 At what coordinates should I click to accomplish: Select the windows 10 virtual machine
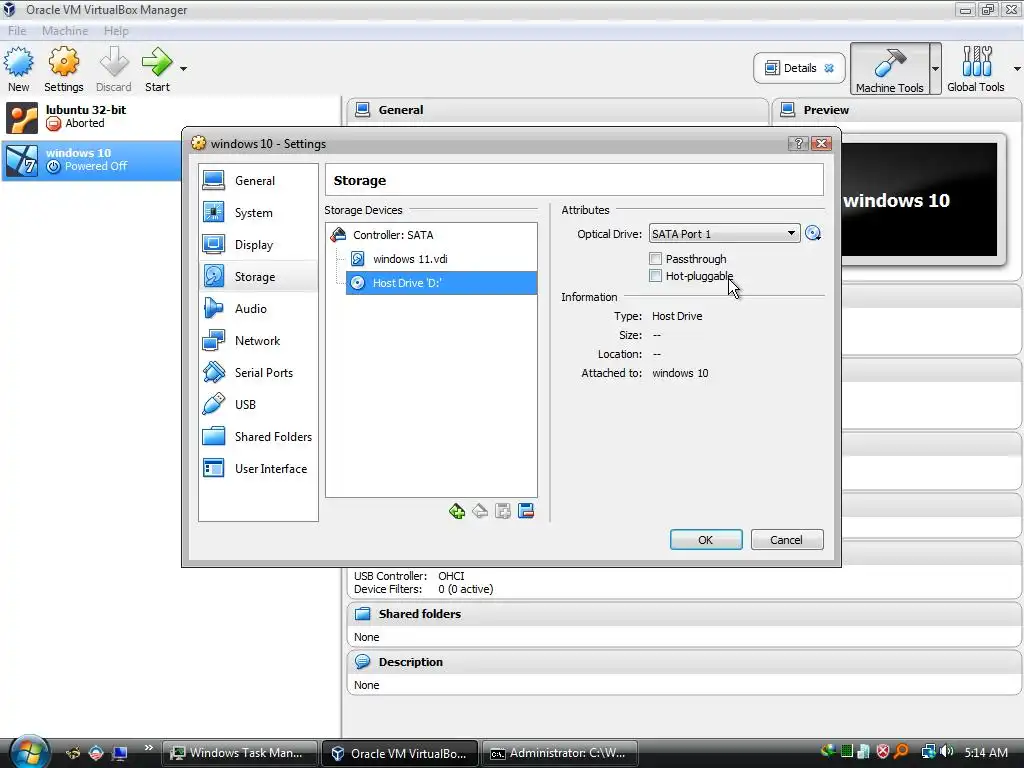tap(91, 160)
